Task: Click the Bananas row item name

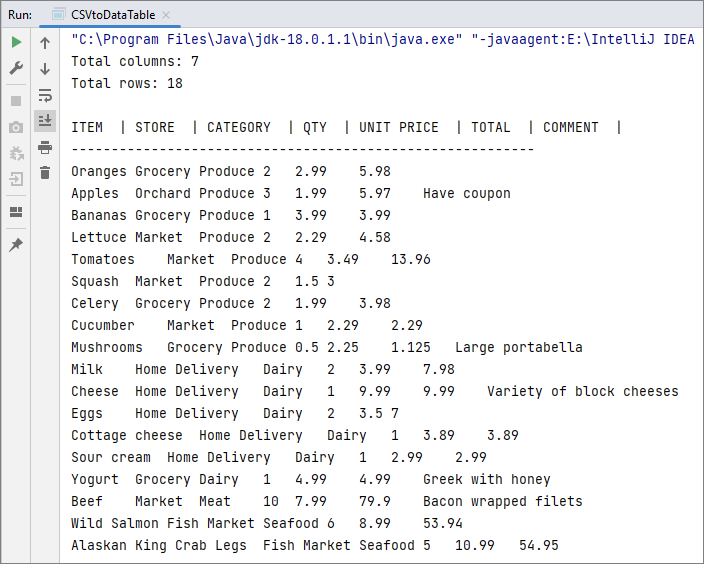Action: [x=99, y=216]
